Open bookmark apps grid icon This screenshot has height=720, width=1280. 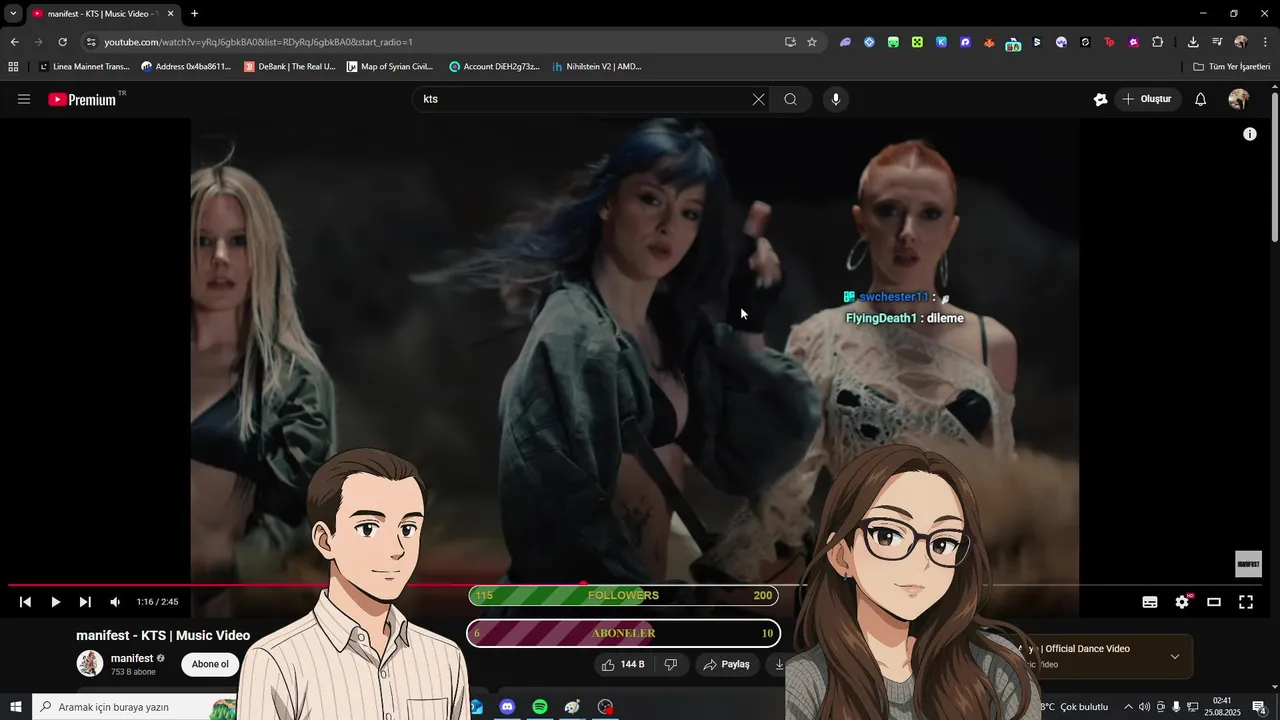coord(13,67)
